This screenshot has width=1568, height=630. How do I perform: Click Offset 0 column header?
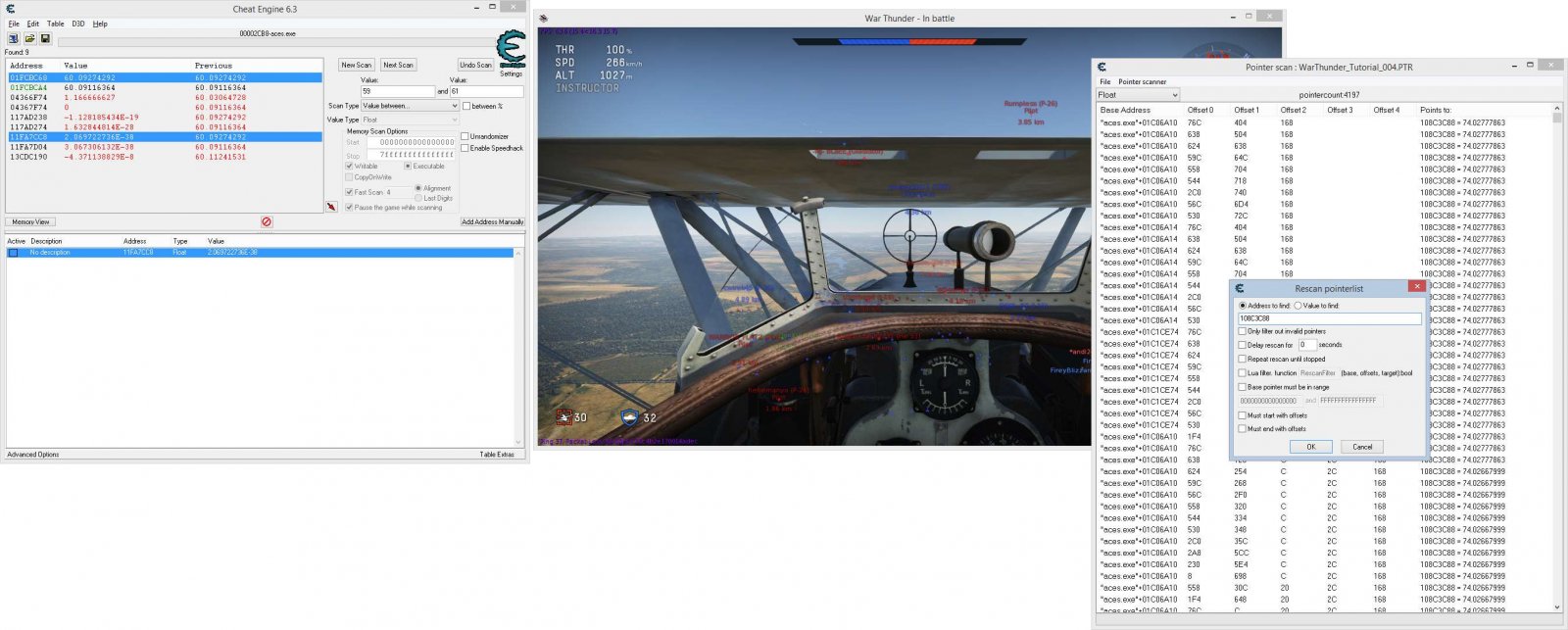(x=1200, y=110)
